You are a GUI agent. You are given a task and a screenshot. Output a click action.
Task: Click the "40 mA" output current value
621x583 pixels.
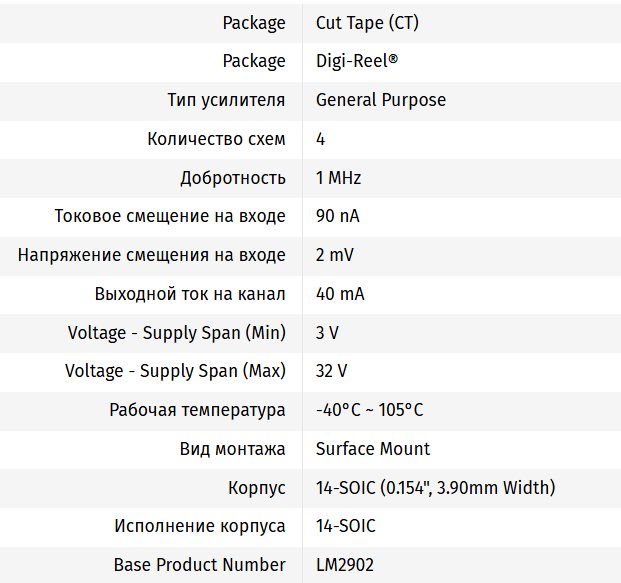[x=340, y=294]
